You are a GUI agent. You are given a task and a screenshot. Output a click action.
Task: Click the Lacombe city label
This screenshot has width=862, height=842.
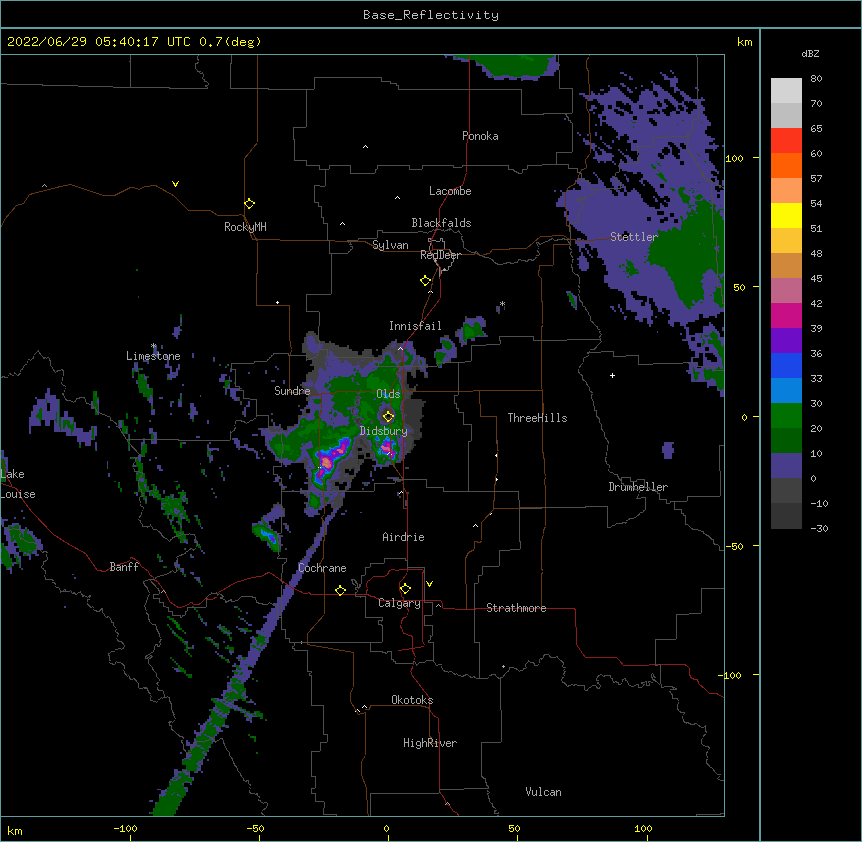pos(450,191)
